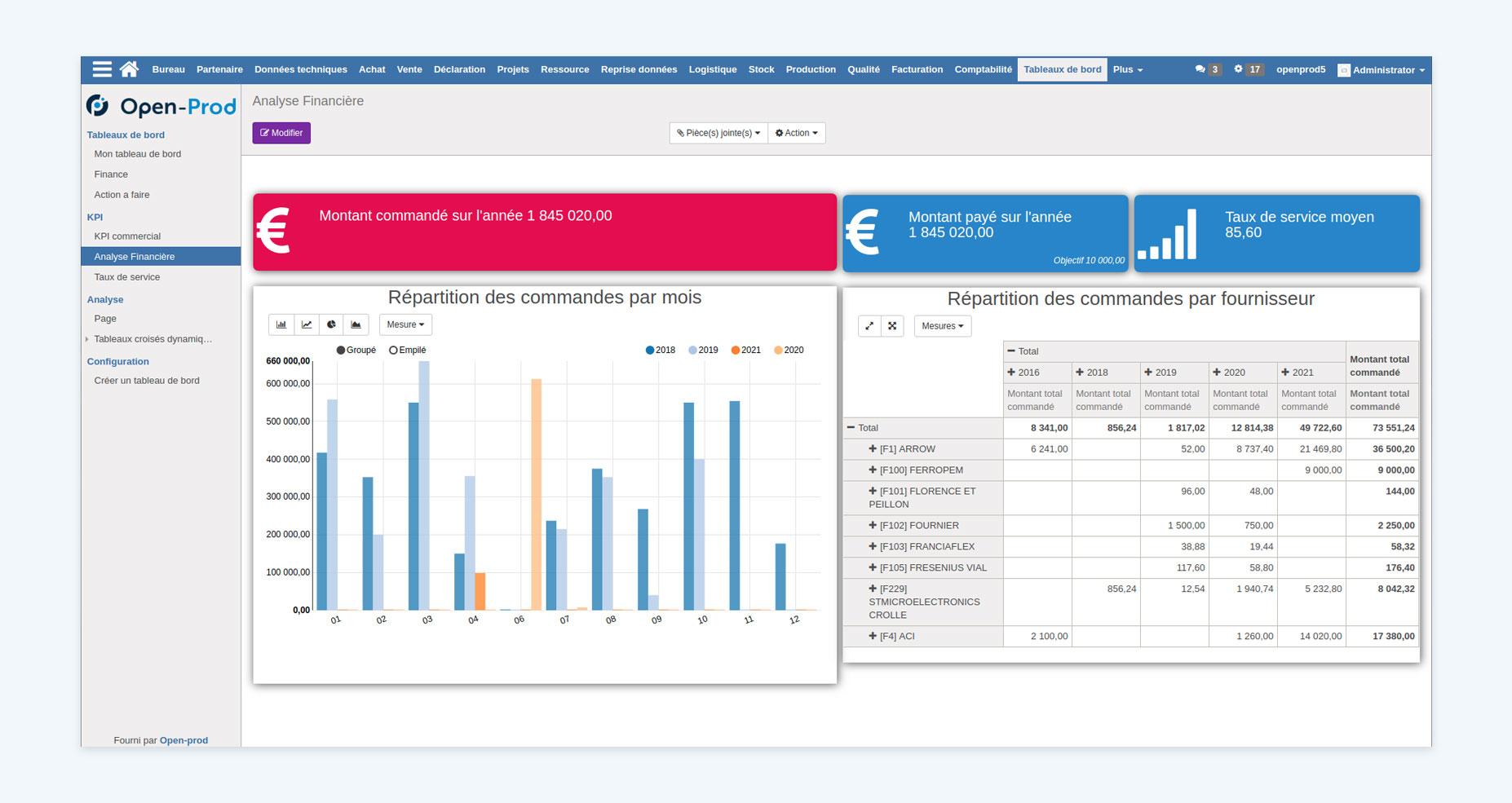Open the Pièce(s) jointe(s) dropdown
This screenshot has height=803, width=1512.
click(718, 133)
